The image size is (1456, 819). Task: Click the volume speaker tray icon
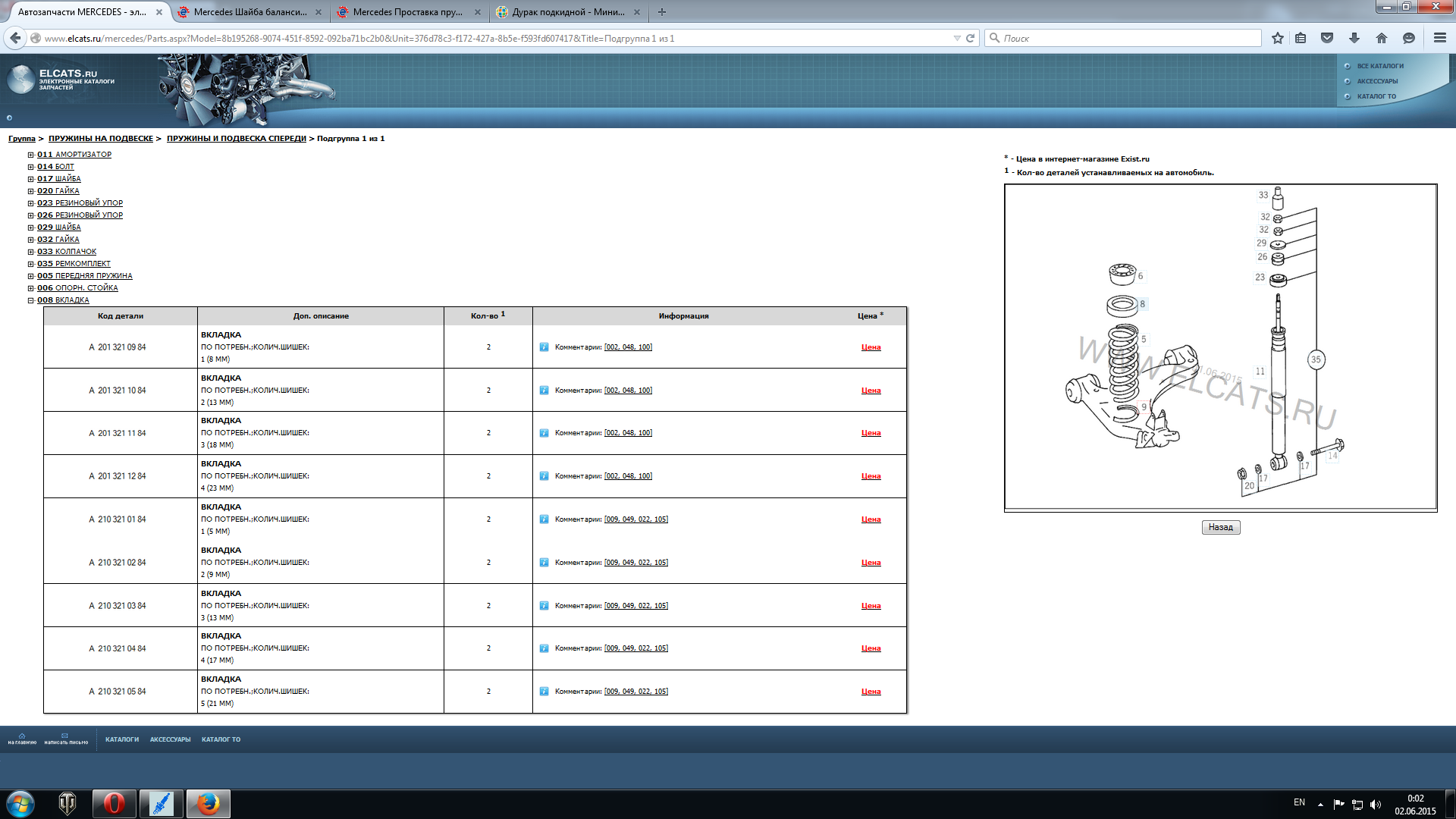(1376, 805)
